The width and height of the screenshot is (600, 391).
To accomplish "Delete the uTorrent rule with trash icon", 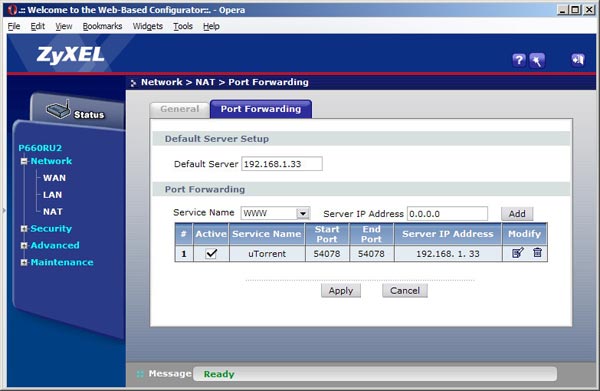I will click(537, 253).
